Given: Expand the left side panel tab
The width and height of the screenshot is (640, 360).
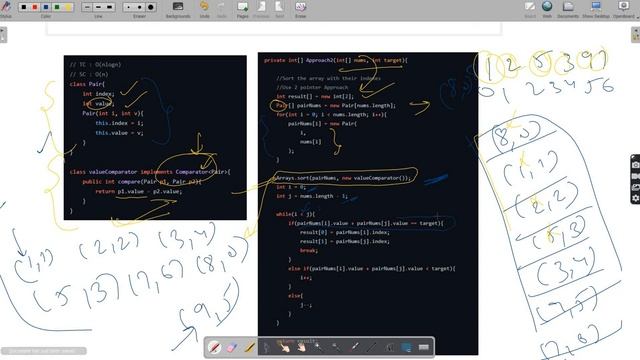Looking at the screenshot, I should (x=3, y=35).
